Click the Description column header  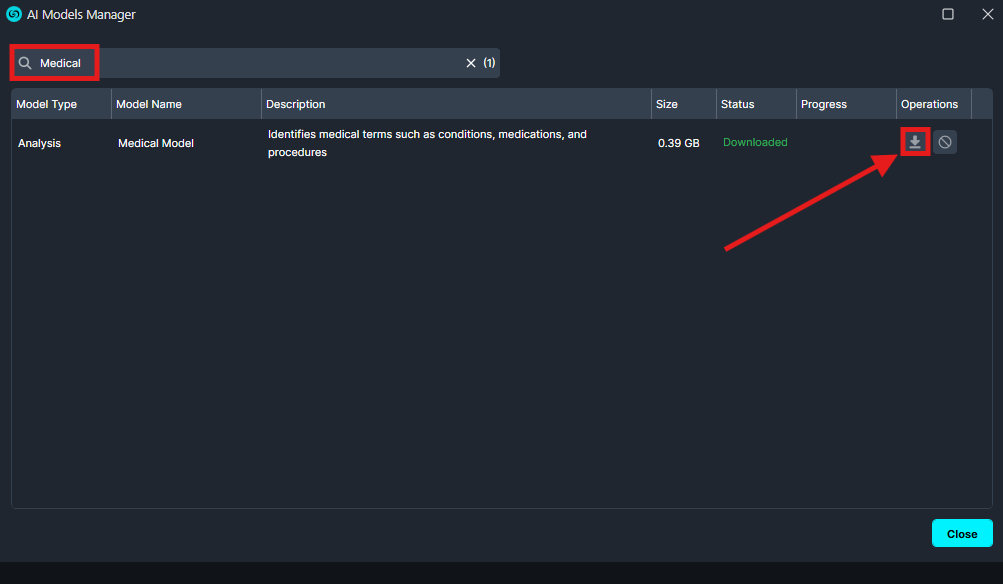[x=296, y=104]
